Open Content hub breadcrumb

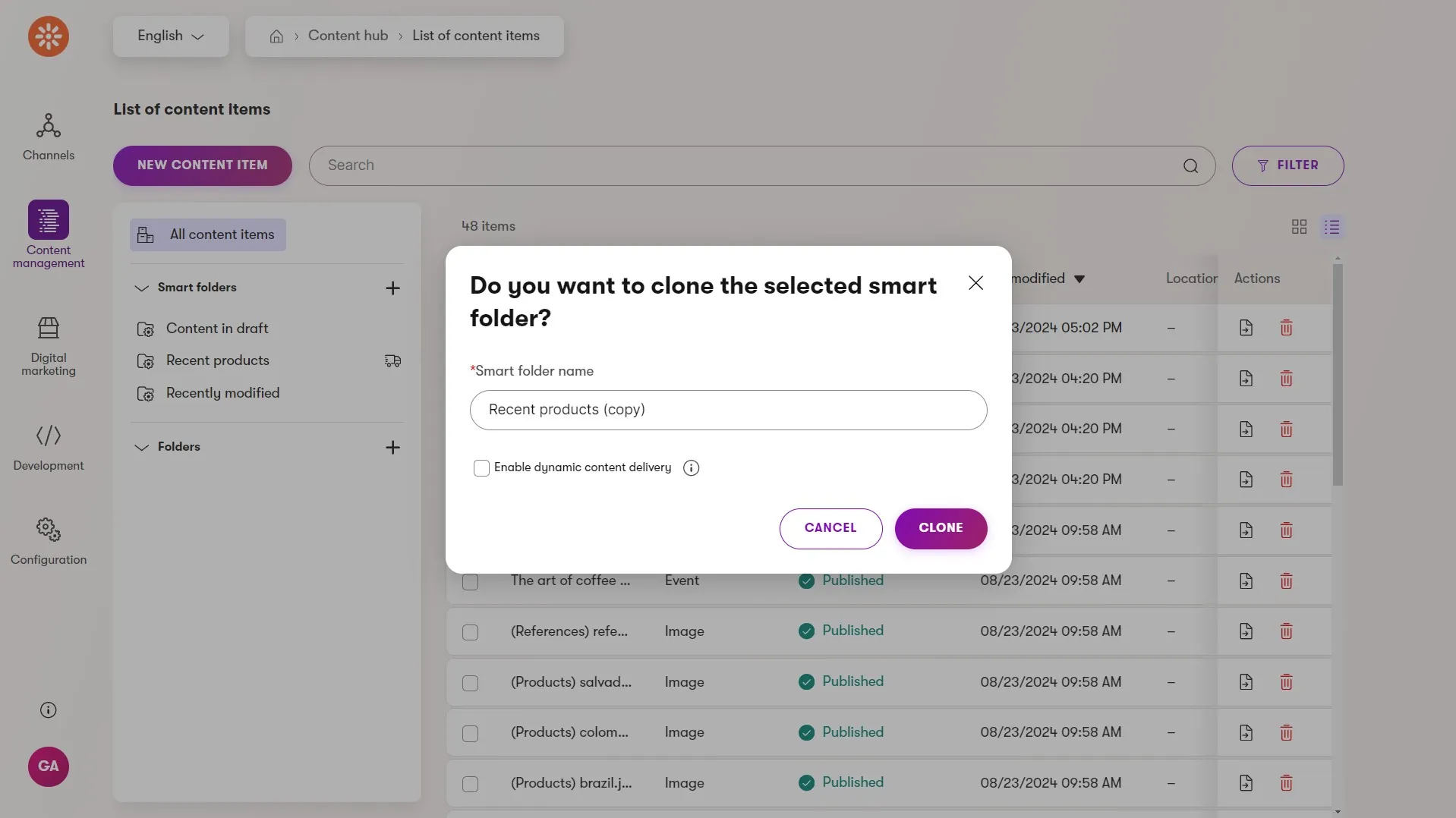point(348,36)
